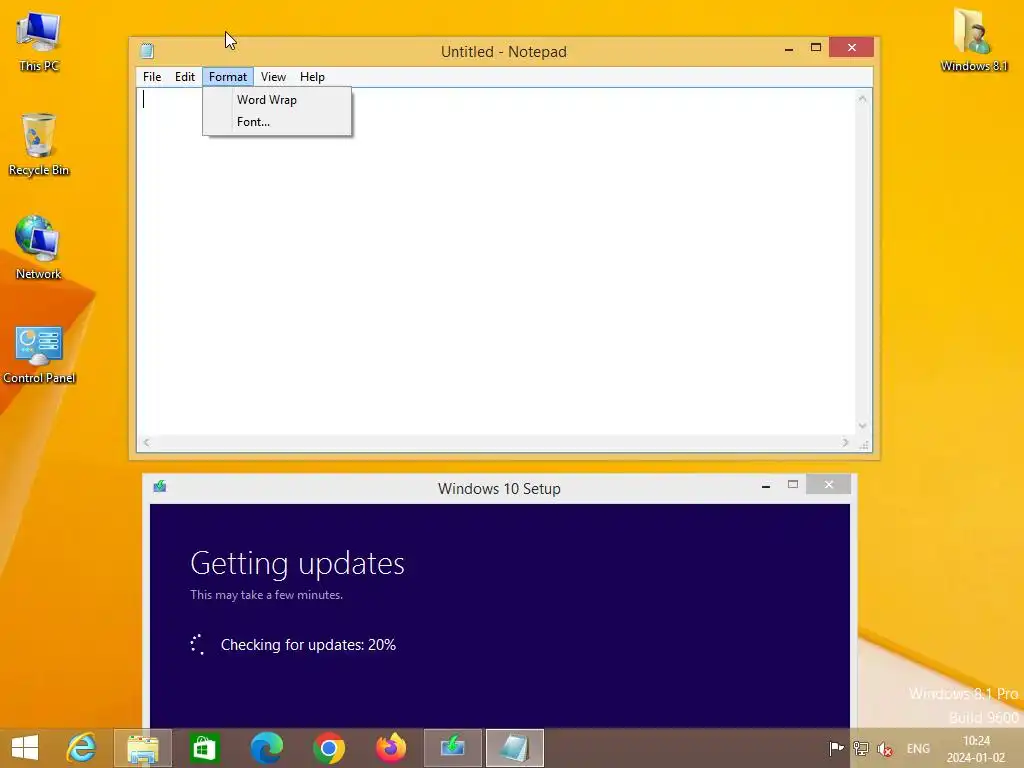Screen dimensions: 1024x768
Task: Click the Windows 10 Setup title text
Action: click(x=499, y=488)
